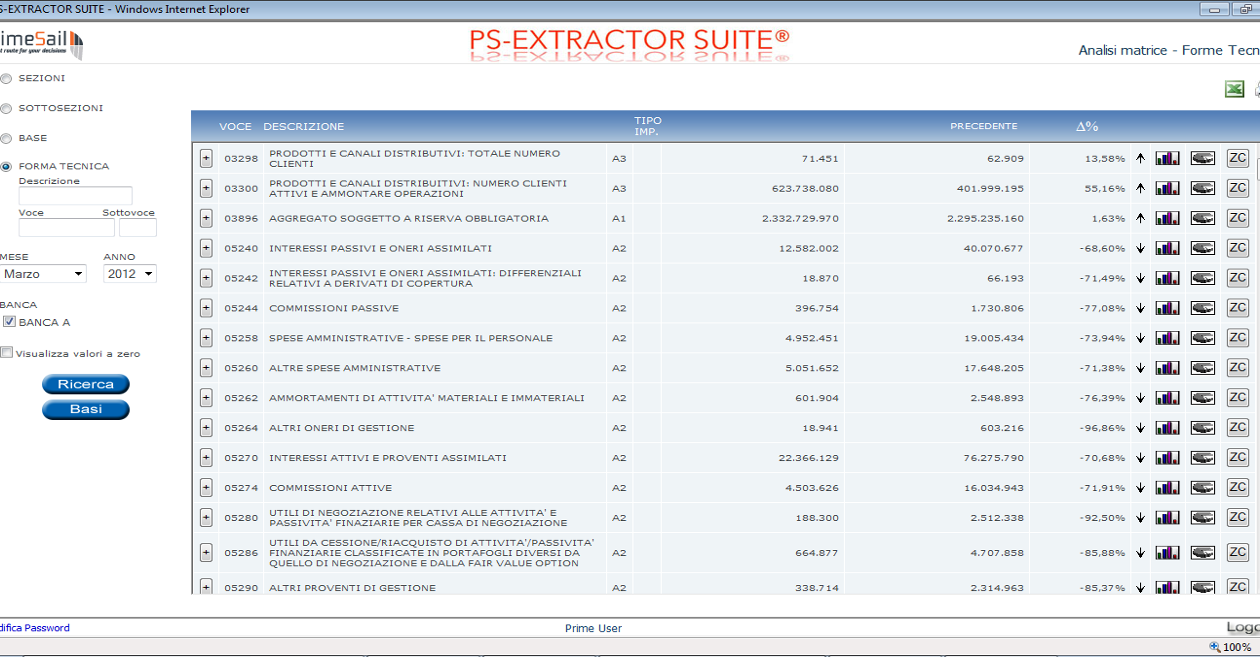The height and width of the screenshot is (658, 1260).
Task: Sort by VOCE column header
Action: [235, 127]
